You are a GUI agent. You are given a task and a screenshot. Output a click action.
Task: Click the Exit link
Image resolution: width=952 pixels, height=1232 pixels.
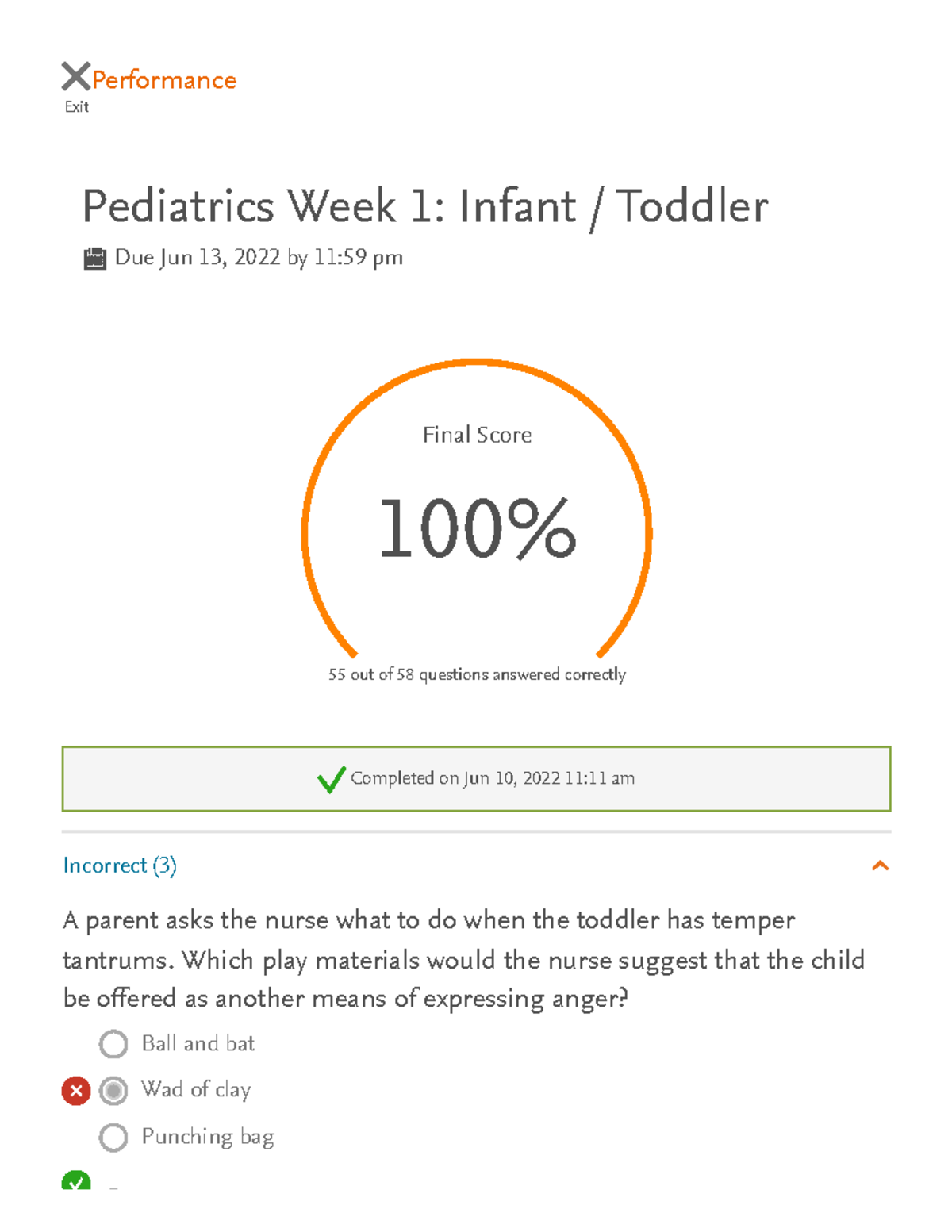(x=76, y=106)
